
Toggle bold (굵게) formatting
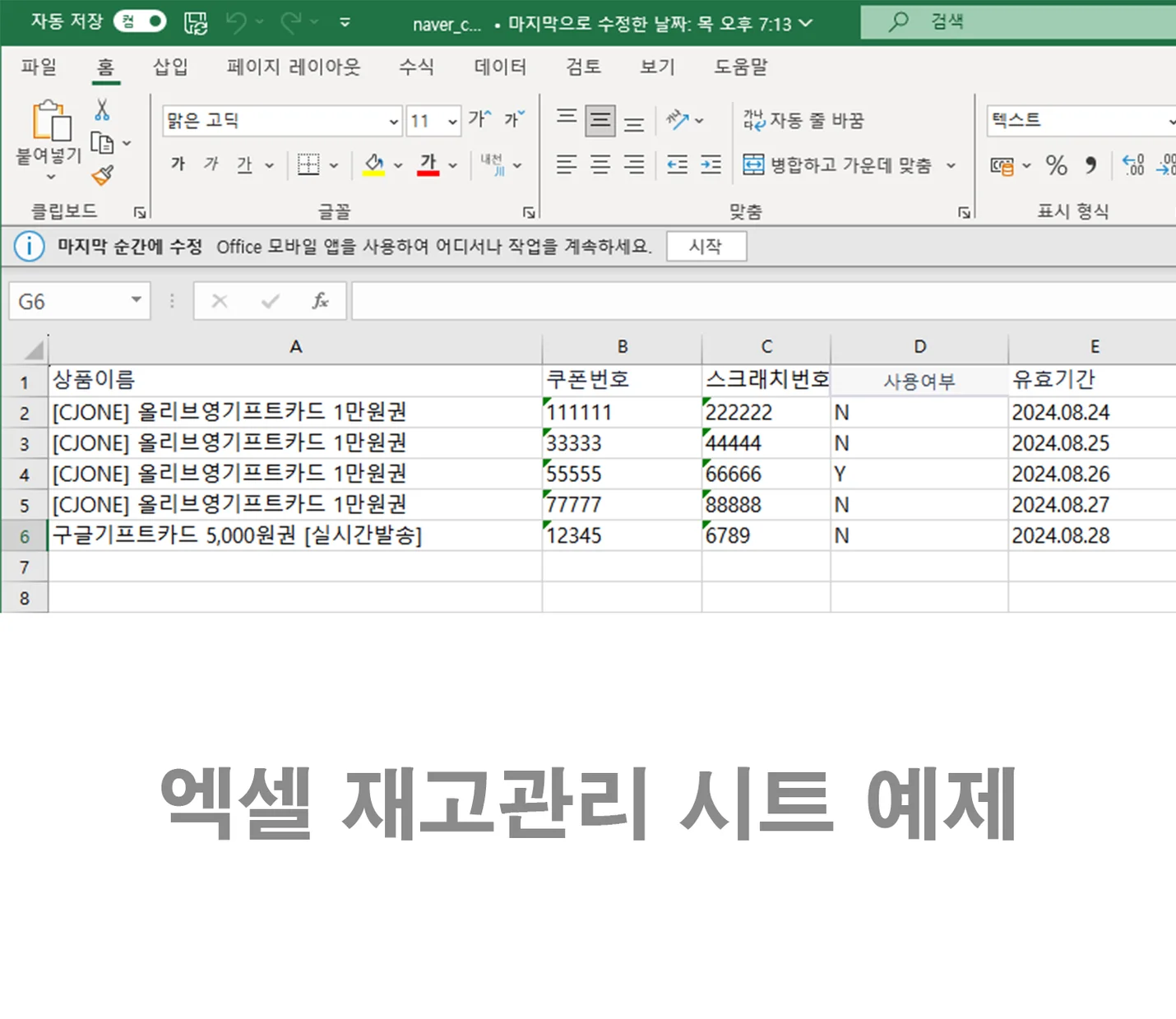(178, 164)
